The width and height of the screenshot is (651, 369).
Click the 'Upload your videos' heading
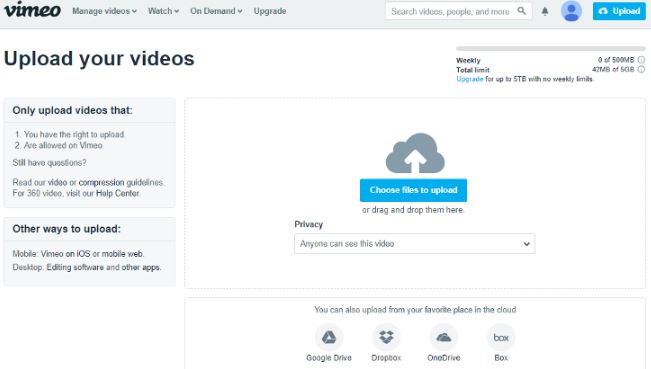(99, 59)
